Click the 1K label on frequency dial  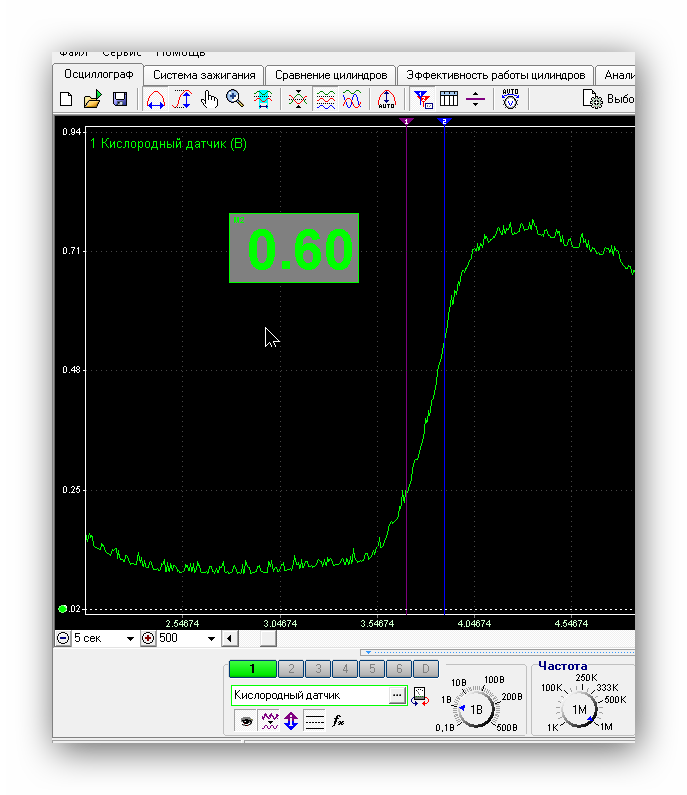tap(553, 728)
